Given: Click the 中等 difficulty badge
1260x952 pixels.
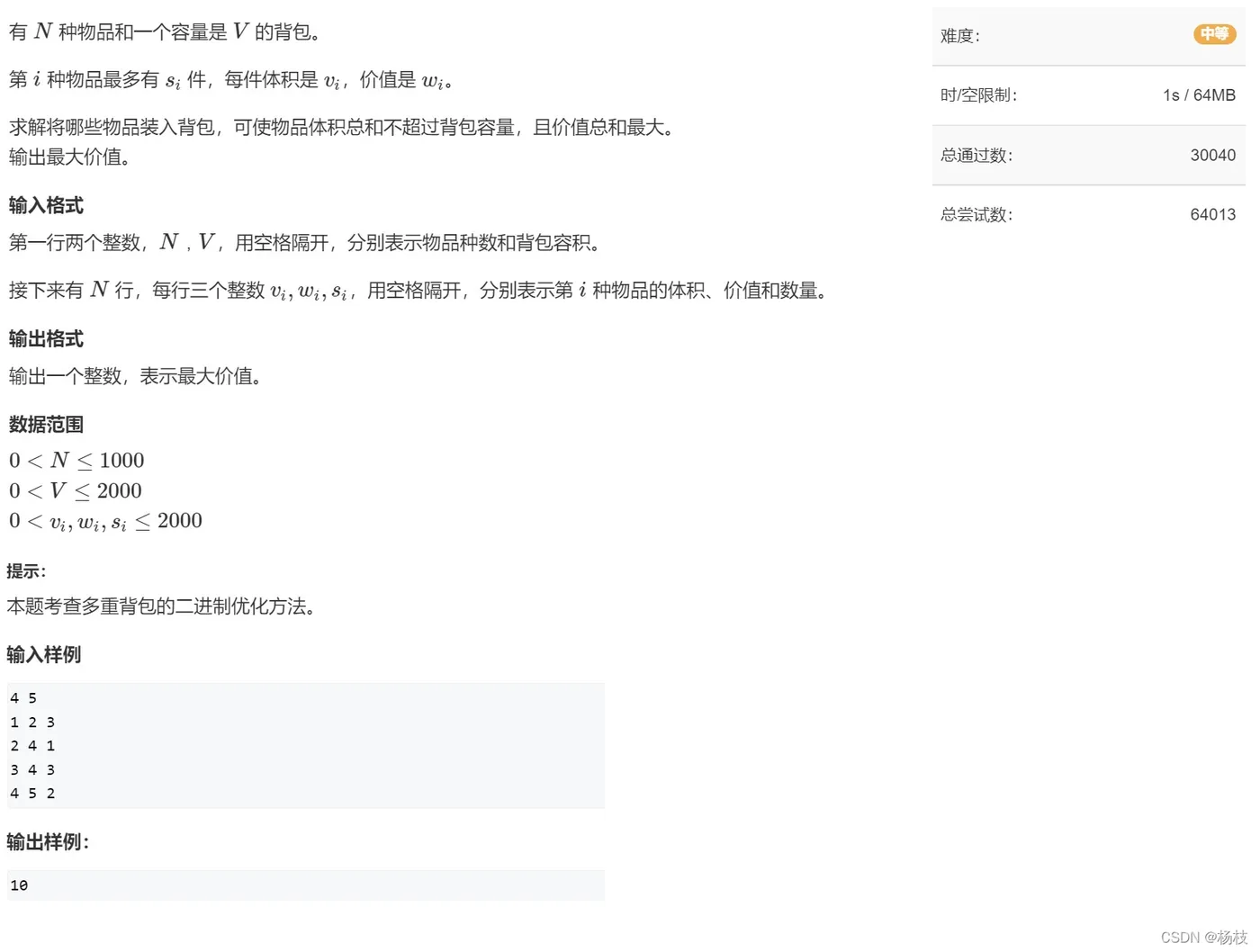Looking at the screenshot, I should pyautogui.click(x=1214, y=34).
